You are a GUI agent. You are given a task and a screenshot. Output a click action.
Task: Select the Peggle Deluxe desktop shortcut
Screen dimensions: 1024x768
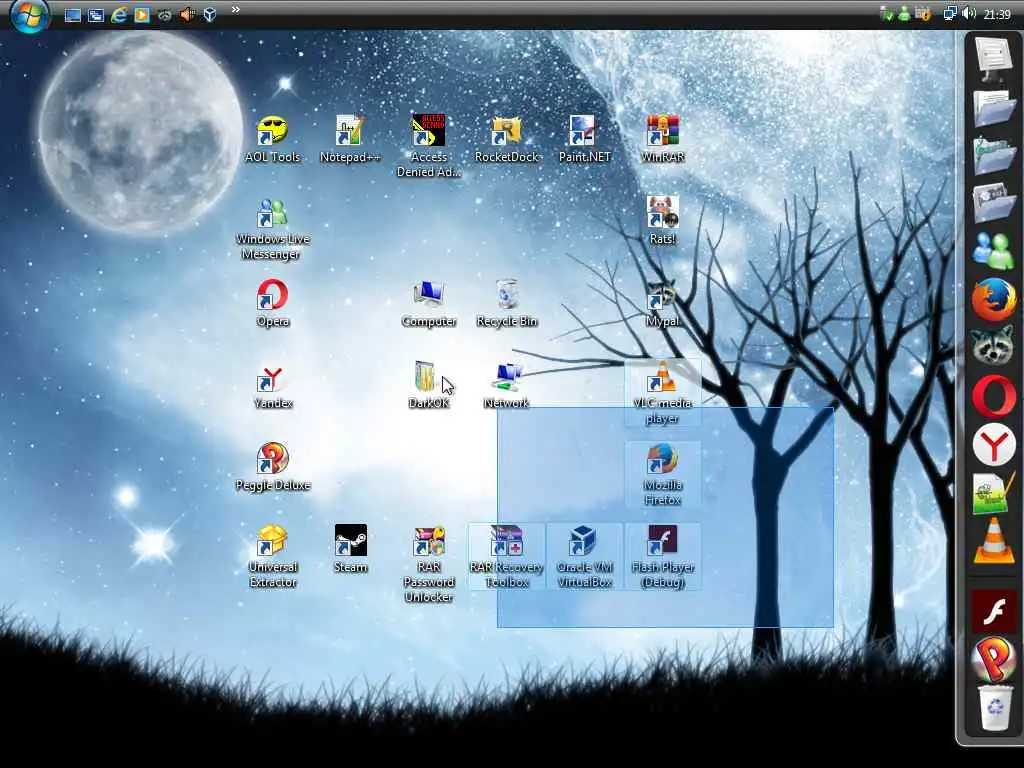tap(272, 468)
